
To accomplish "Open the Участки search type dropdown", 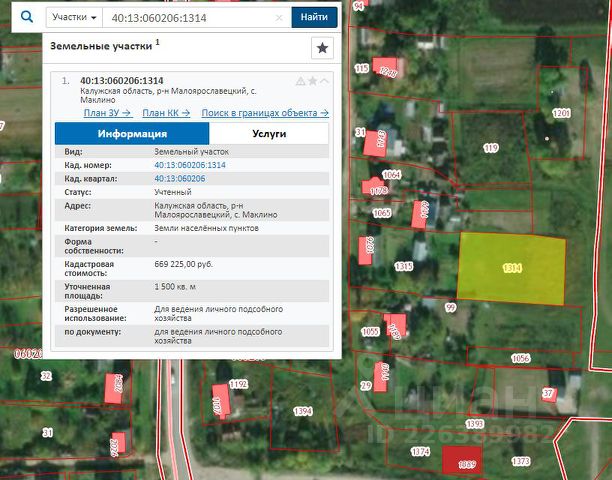I will pos(75,18).
